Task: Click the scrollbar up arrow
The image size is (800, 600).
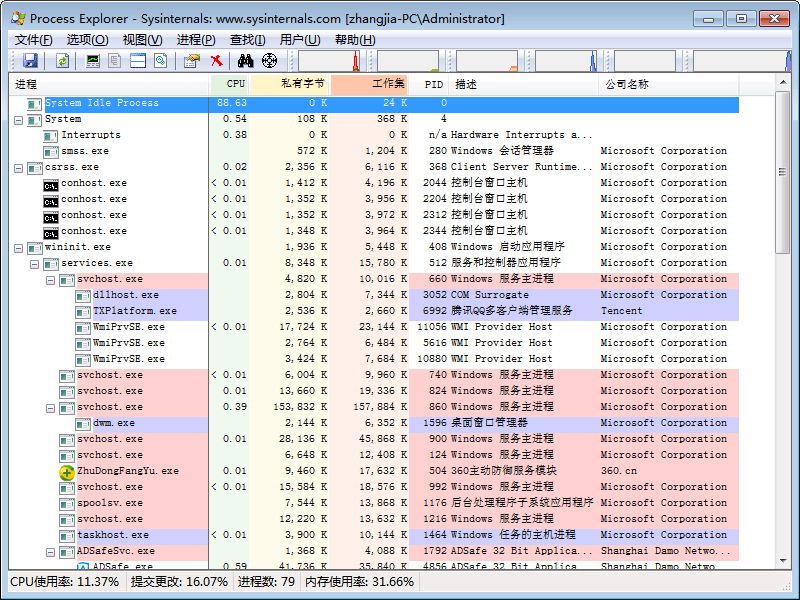Action: click(x=783, y=82)
